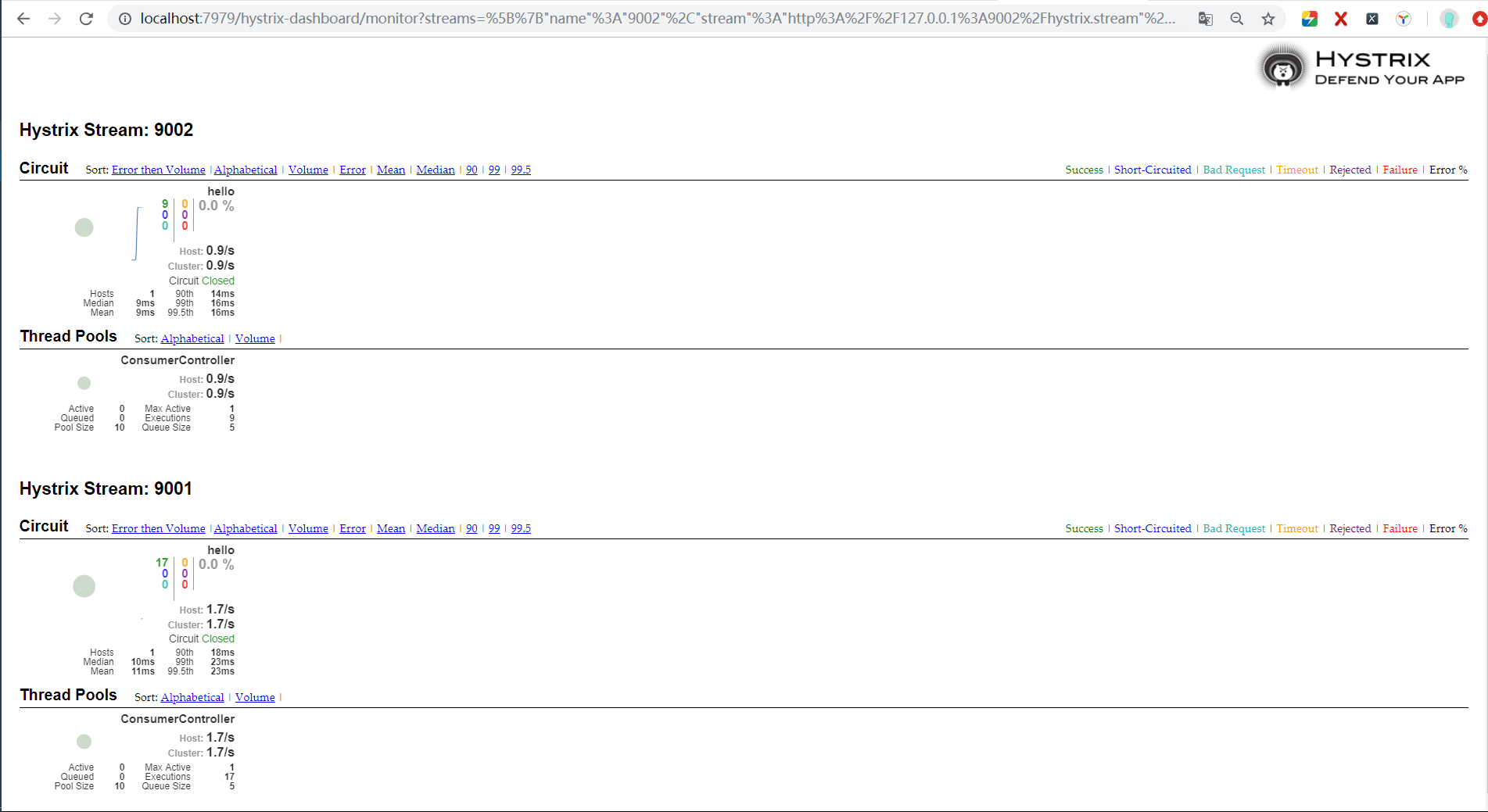Click the red X extension icon

1341,19
